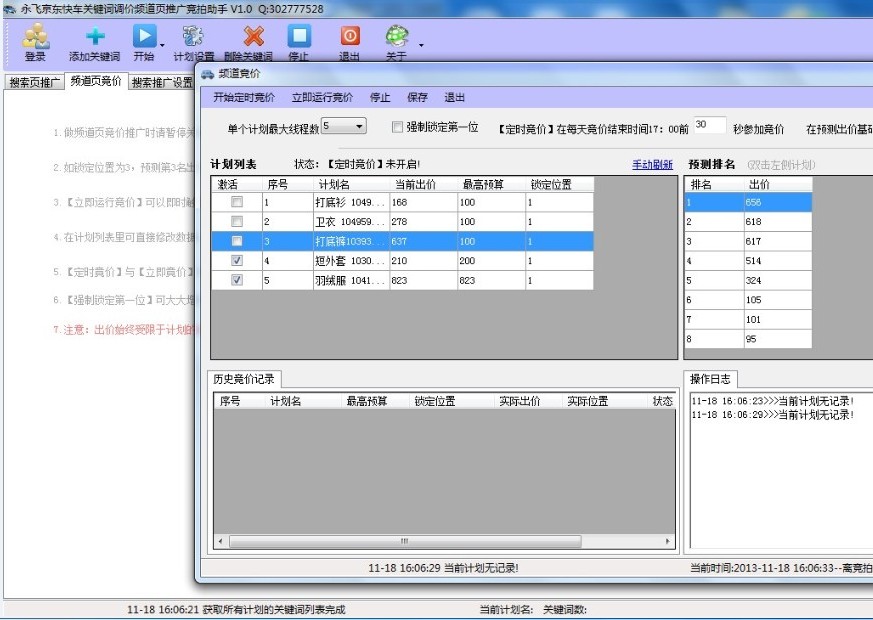
Task: Select predicted rank bid 95
Action: [x=778, y=338]
